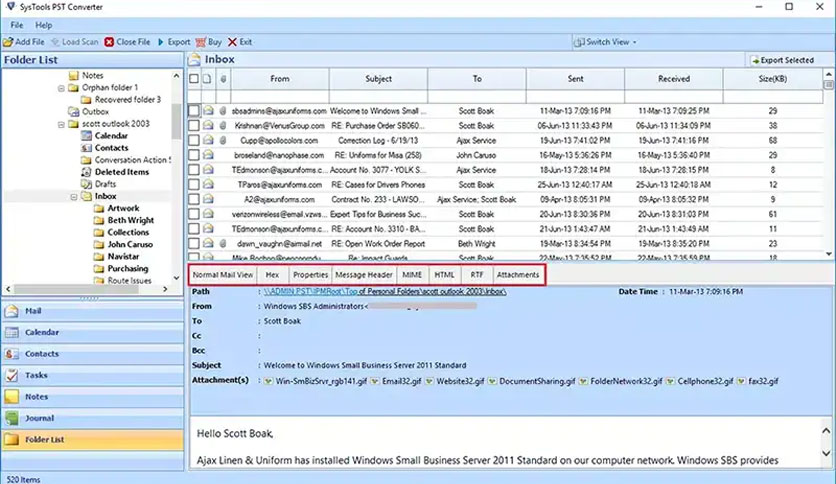Collapse the Inbox tree node

(x=74, y=197)
